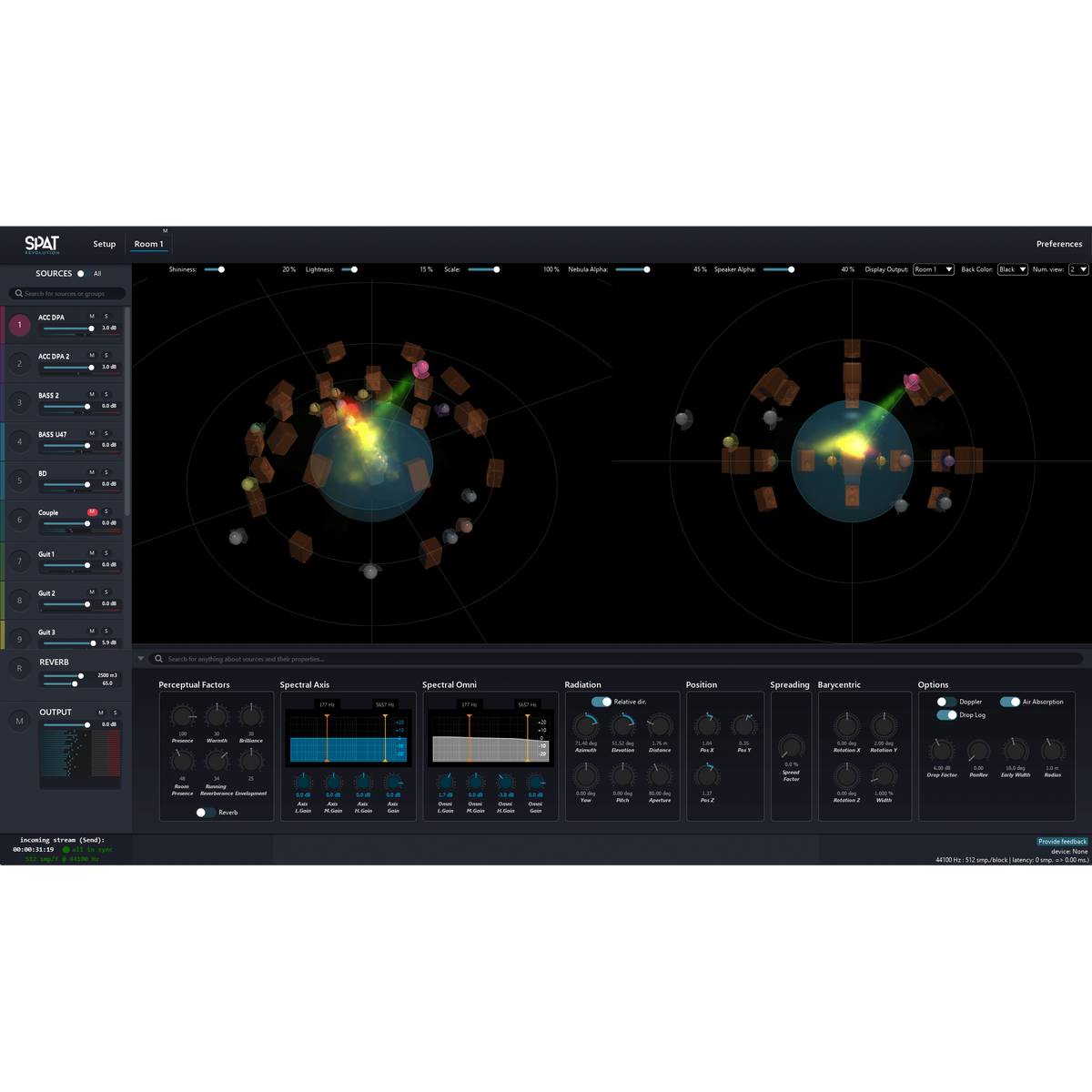Open the Back Color dropdown

[x=1013, y=269]
